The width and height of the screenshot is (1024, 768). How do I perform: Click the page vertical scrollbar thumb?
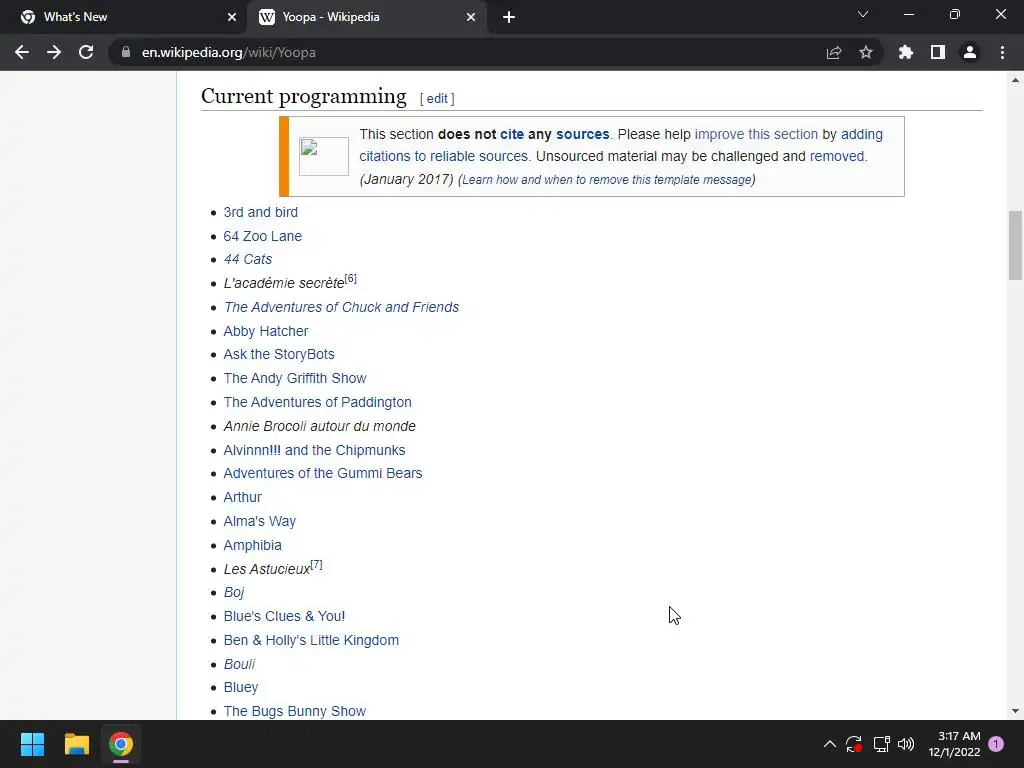tap(1015, 245)
